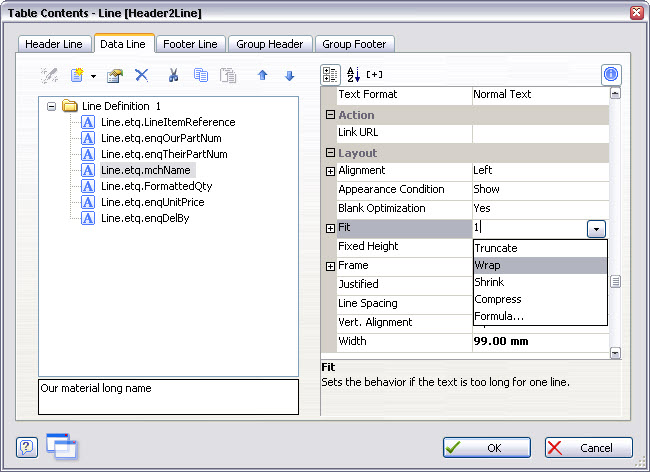Select Line.etq.FormattedQty in the tree

point(157,186)
